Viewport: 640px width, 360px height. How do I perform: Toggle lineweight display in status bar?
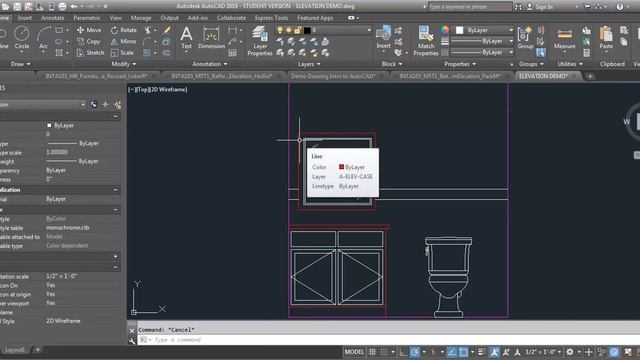coord(482,352)
